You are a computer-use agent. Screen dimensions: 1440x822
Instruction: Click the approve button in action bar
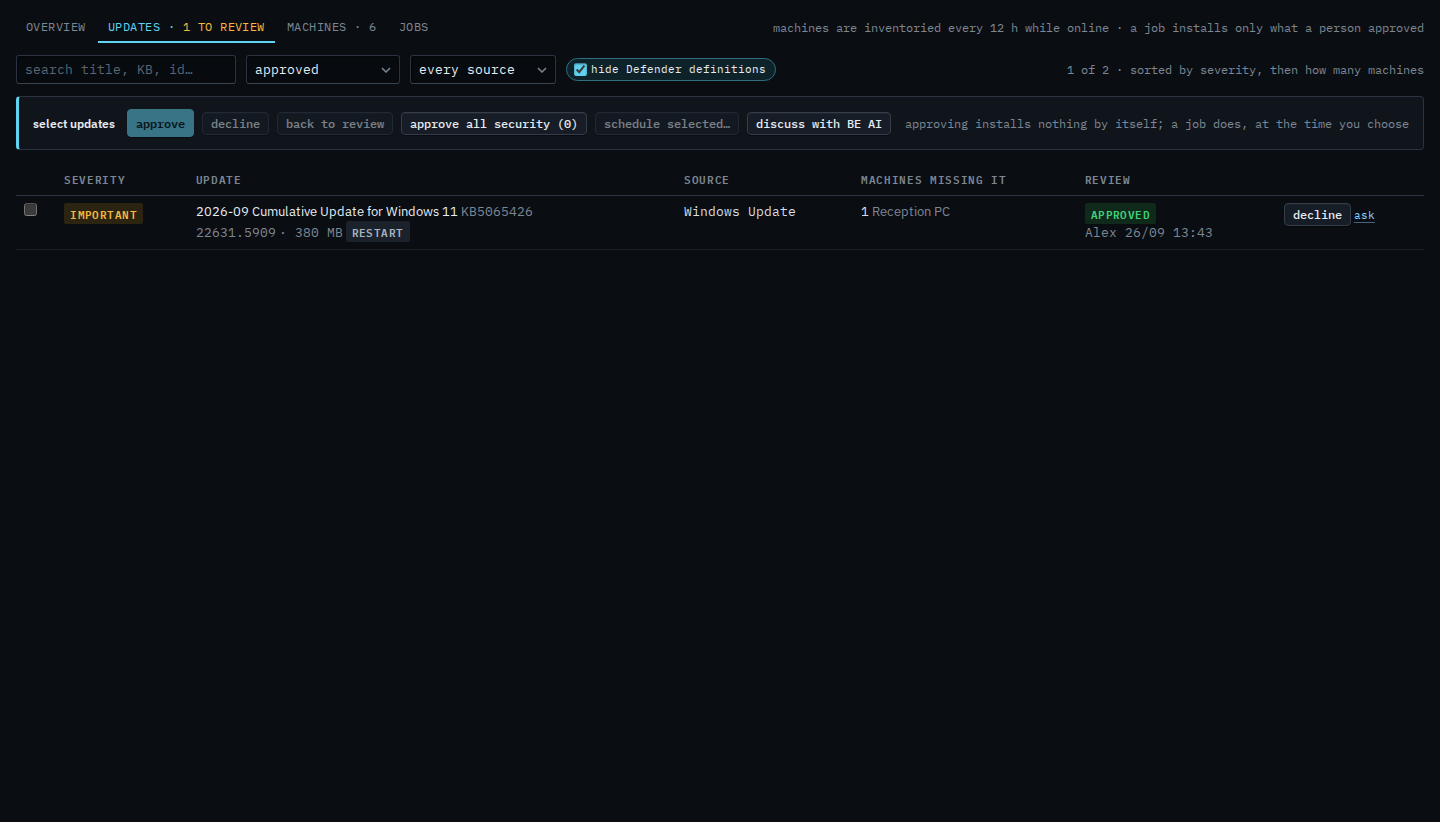160,123
